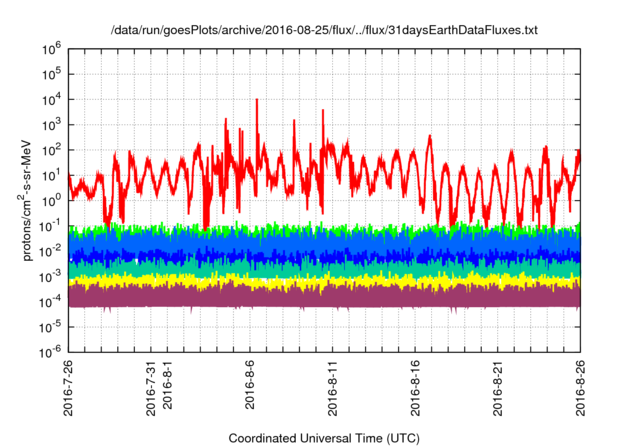640x448 pixels.
Task: Click the 2016-7-26 date label
Action: pyautogui.click(x=68, y=388)
